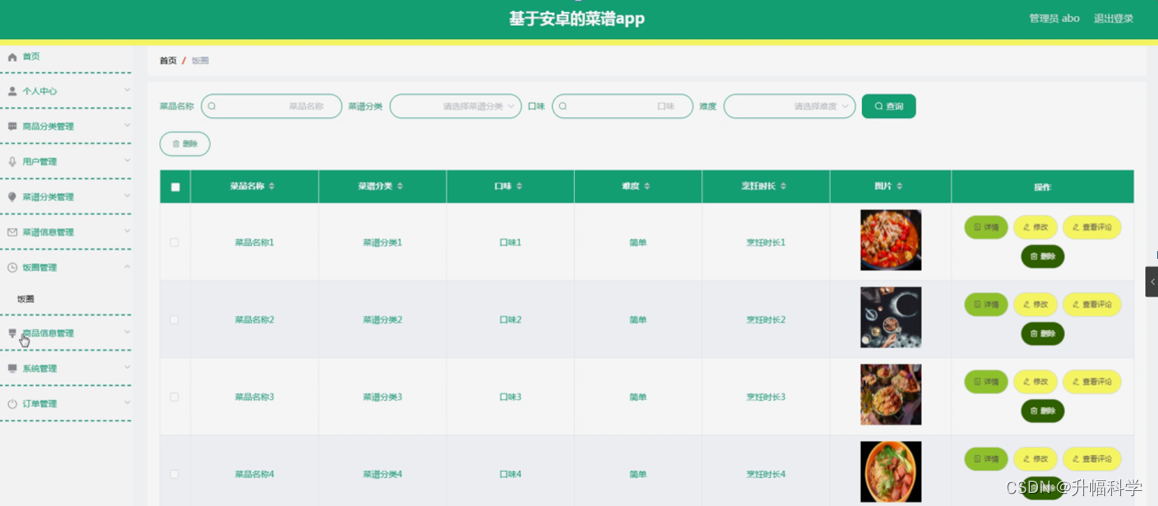
Task: Select the 饭圈 submenu item in the sidebar
Action: (x=26, y=299)
